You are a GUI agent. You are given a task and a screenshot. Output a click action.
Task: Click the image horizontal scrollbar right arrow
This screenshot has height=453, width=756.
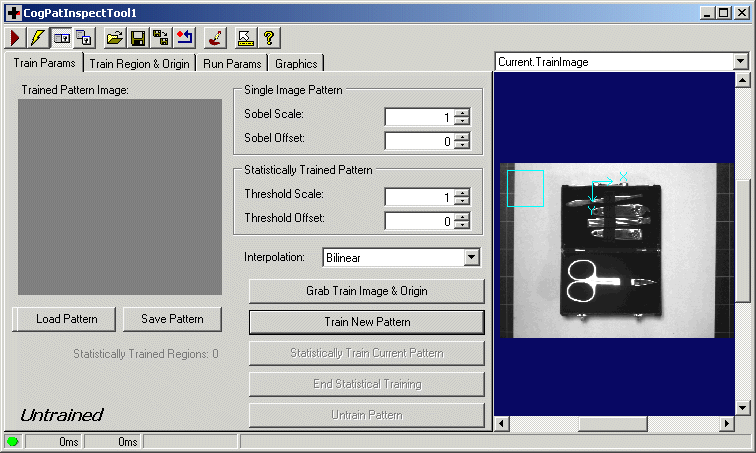727,424
